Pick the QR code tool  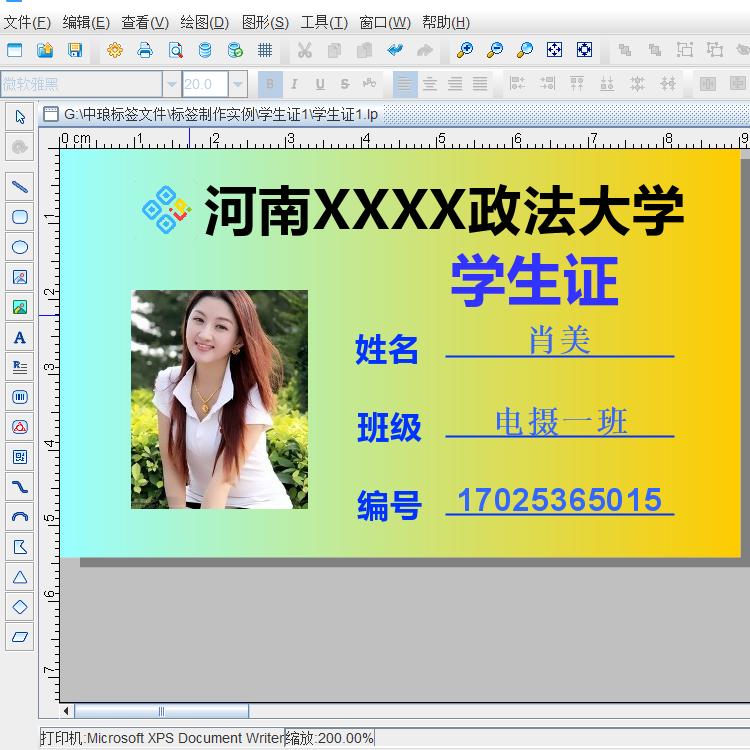(19, 457)
